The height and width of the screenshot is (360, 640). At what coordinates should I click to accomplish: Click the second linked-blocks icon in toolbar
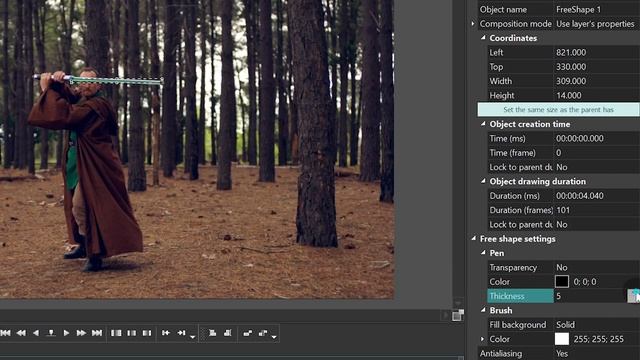[x=263, y=333]
